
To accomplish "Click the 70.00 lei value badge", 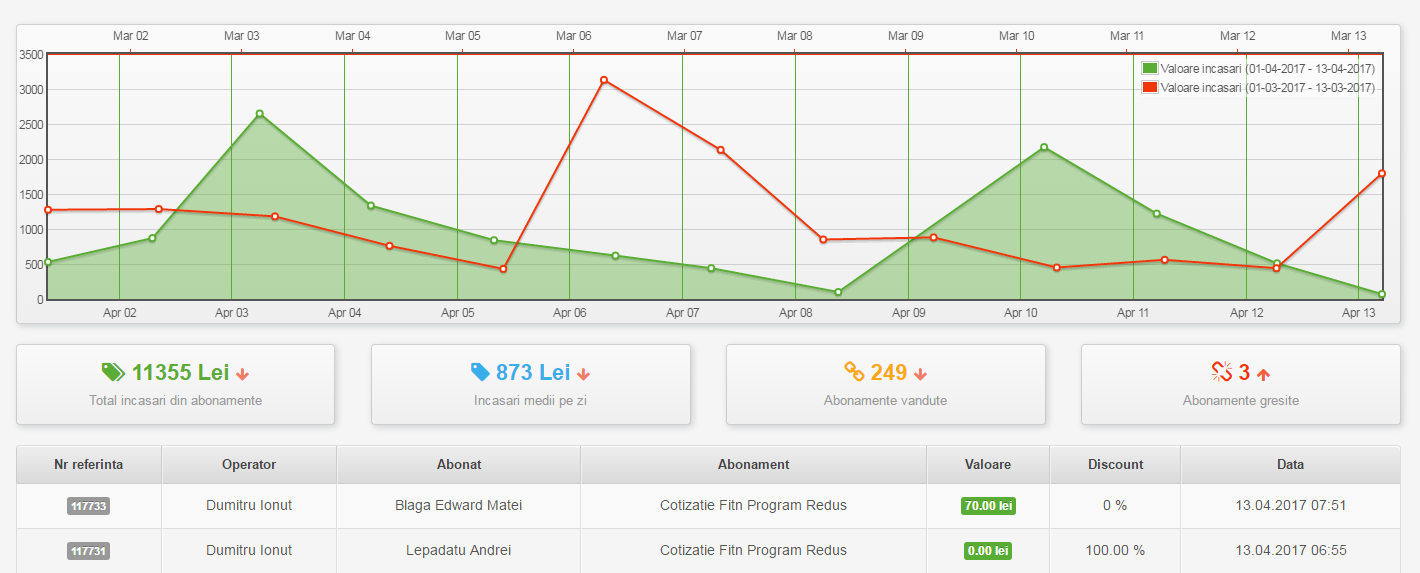I will click(x=988, y=506).
